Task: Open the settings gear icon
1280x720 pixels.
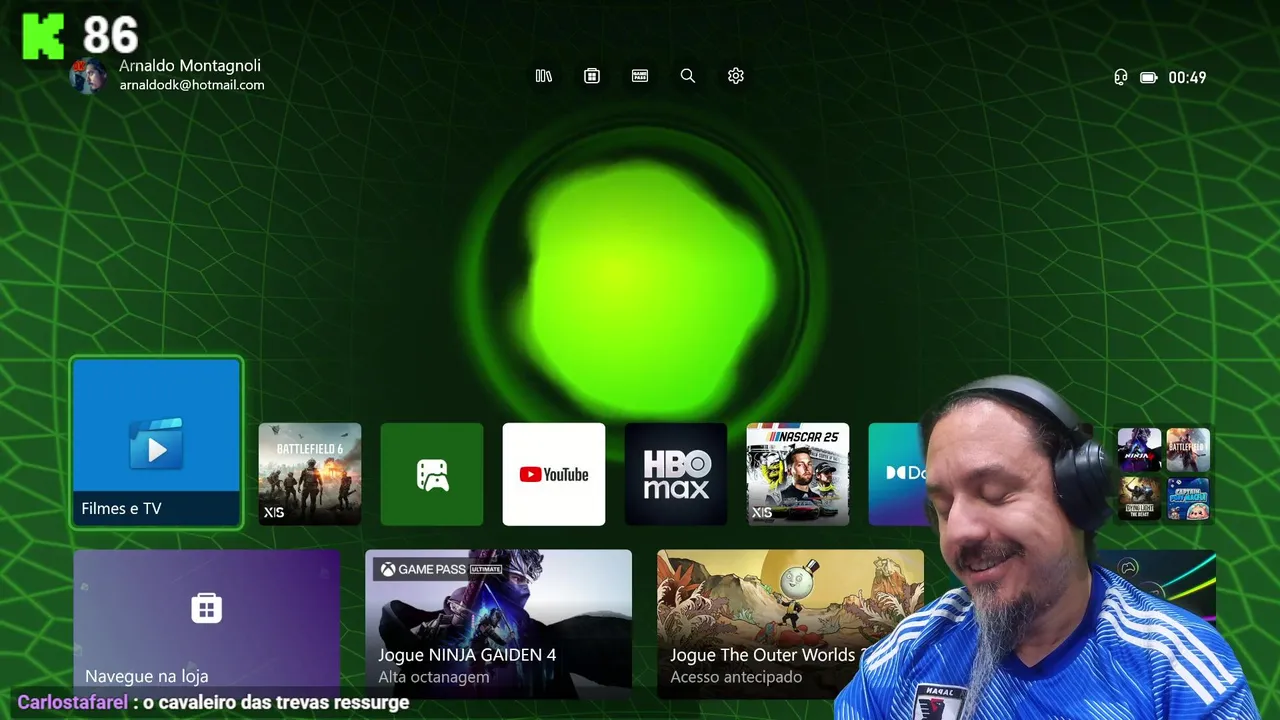Action: 736,76
